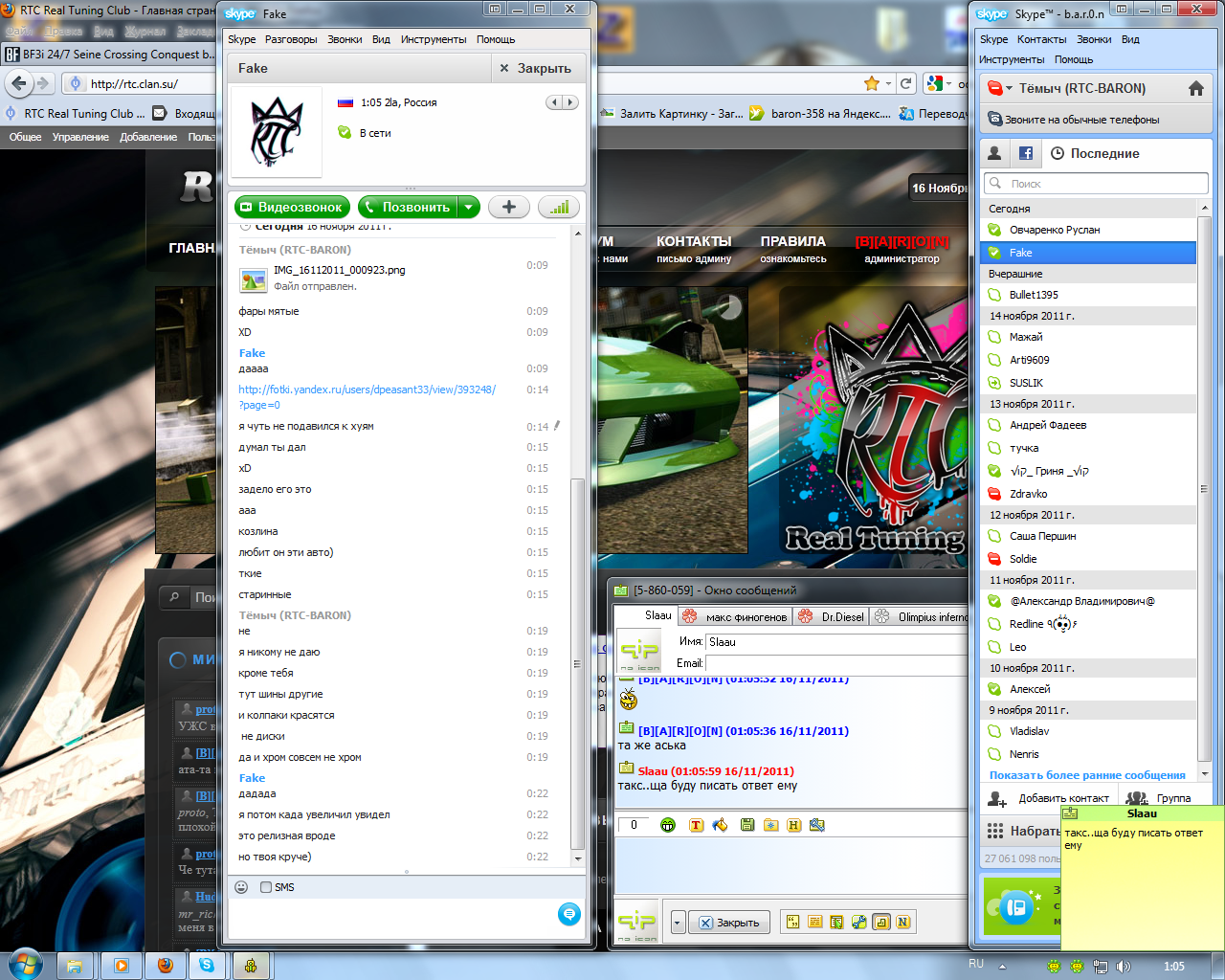Call Fake using the Позвонить button

pyautogui.click(x=408, y=207)
